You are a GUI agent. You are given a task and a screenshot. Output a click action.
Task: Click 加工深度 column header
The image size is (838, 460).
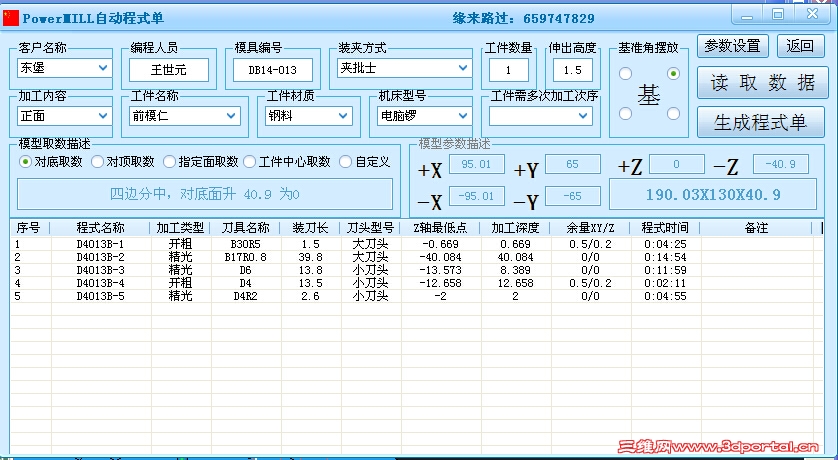click(515, 228)
